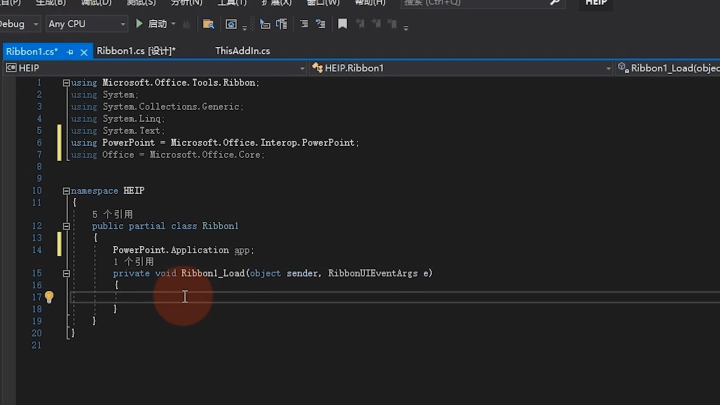Go to next bookmark icon

[376, 23]
